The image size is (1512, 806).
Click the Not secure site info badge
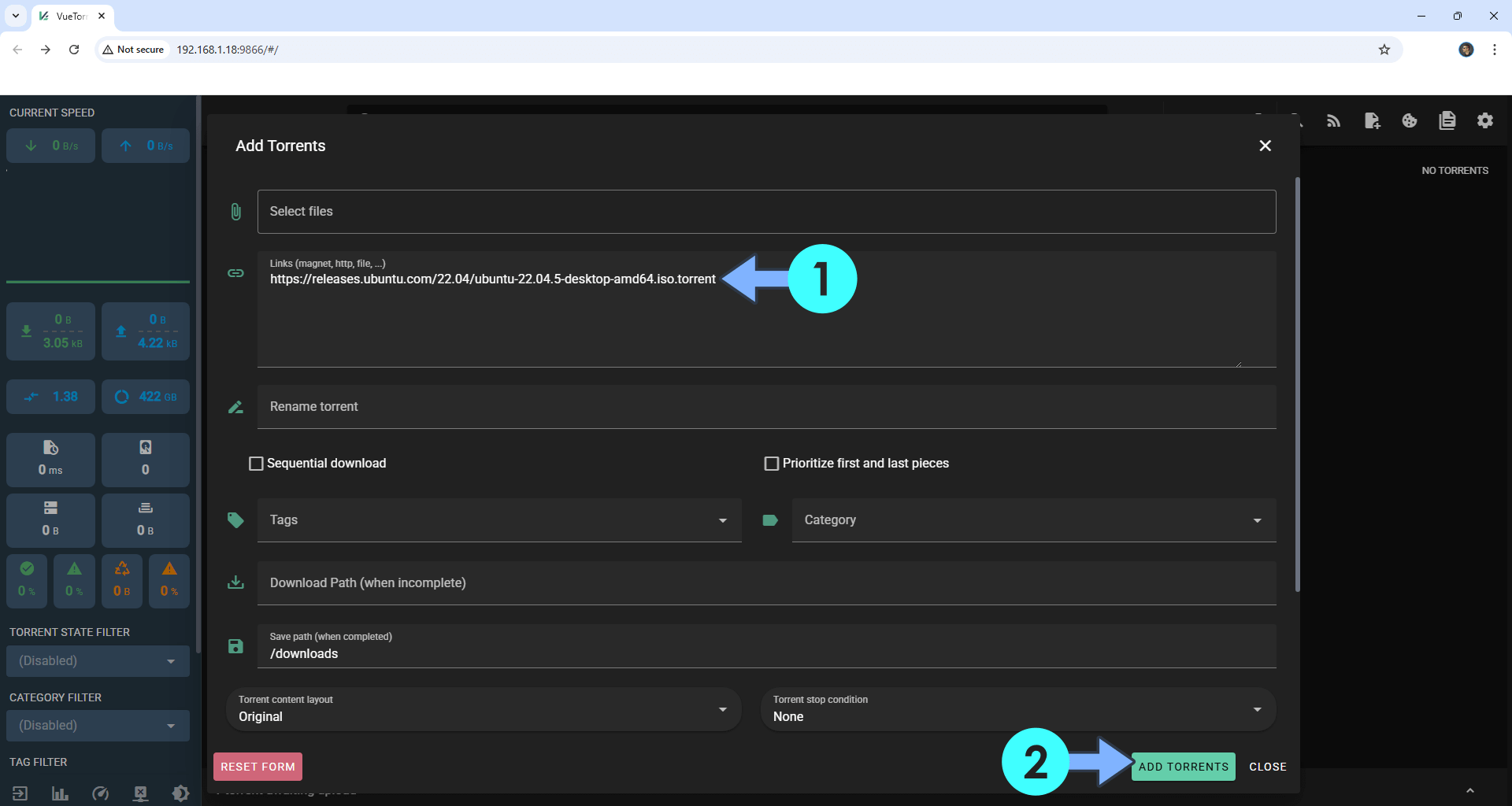click(134, 50)
